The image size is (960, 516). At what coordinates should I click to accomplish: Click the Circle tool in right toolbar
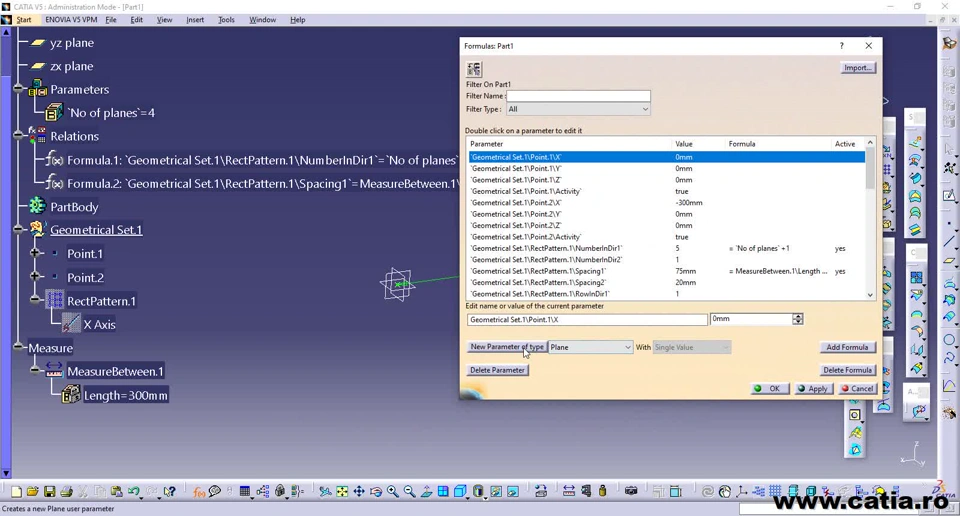949,339
